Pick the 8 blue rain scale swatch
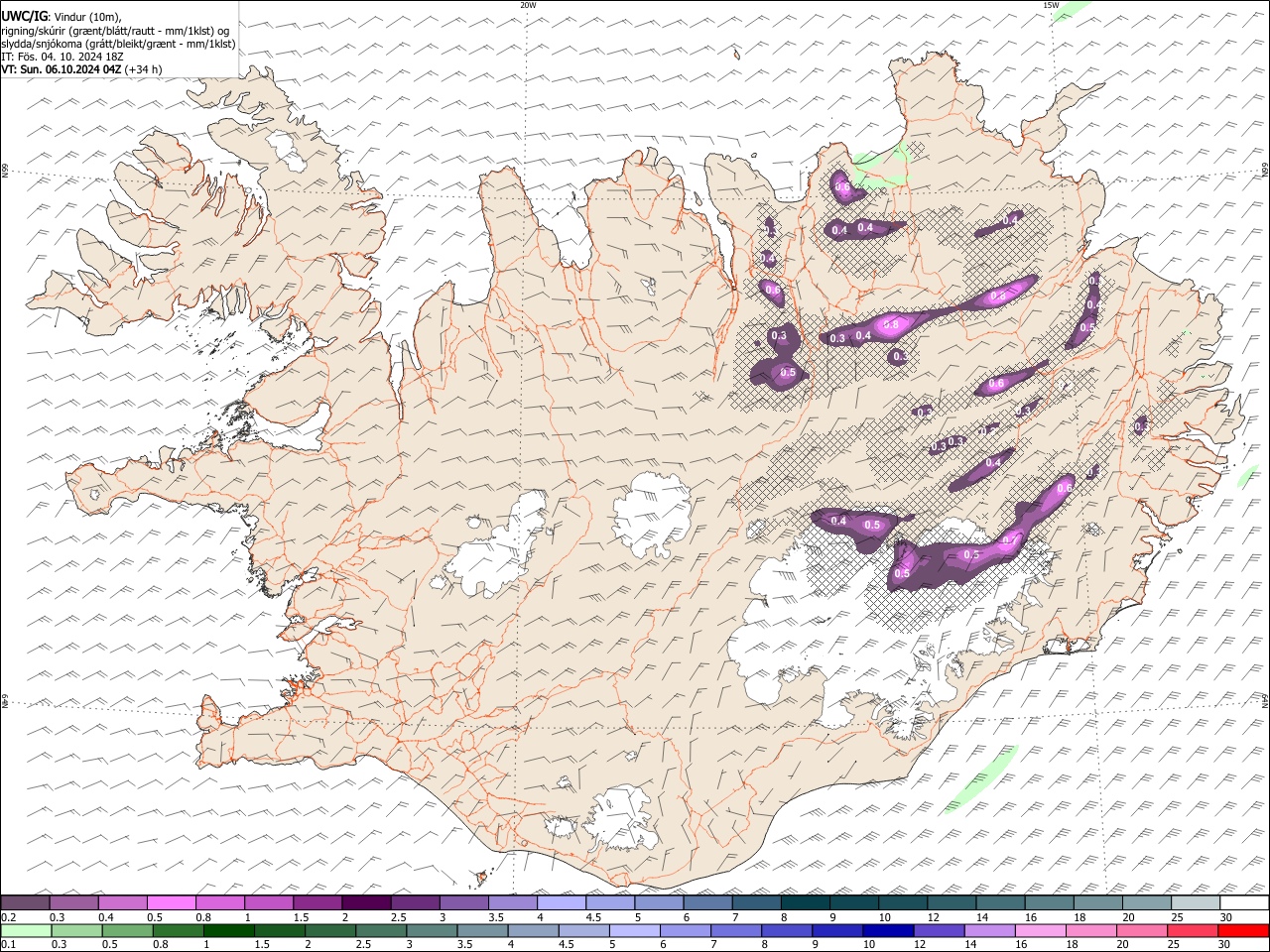 pyautogui.click(x=787, y=931)
